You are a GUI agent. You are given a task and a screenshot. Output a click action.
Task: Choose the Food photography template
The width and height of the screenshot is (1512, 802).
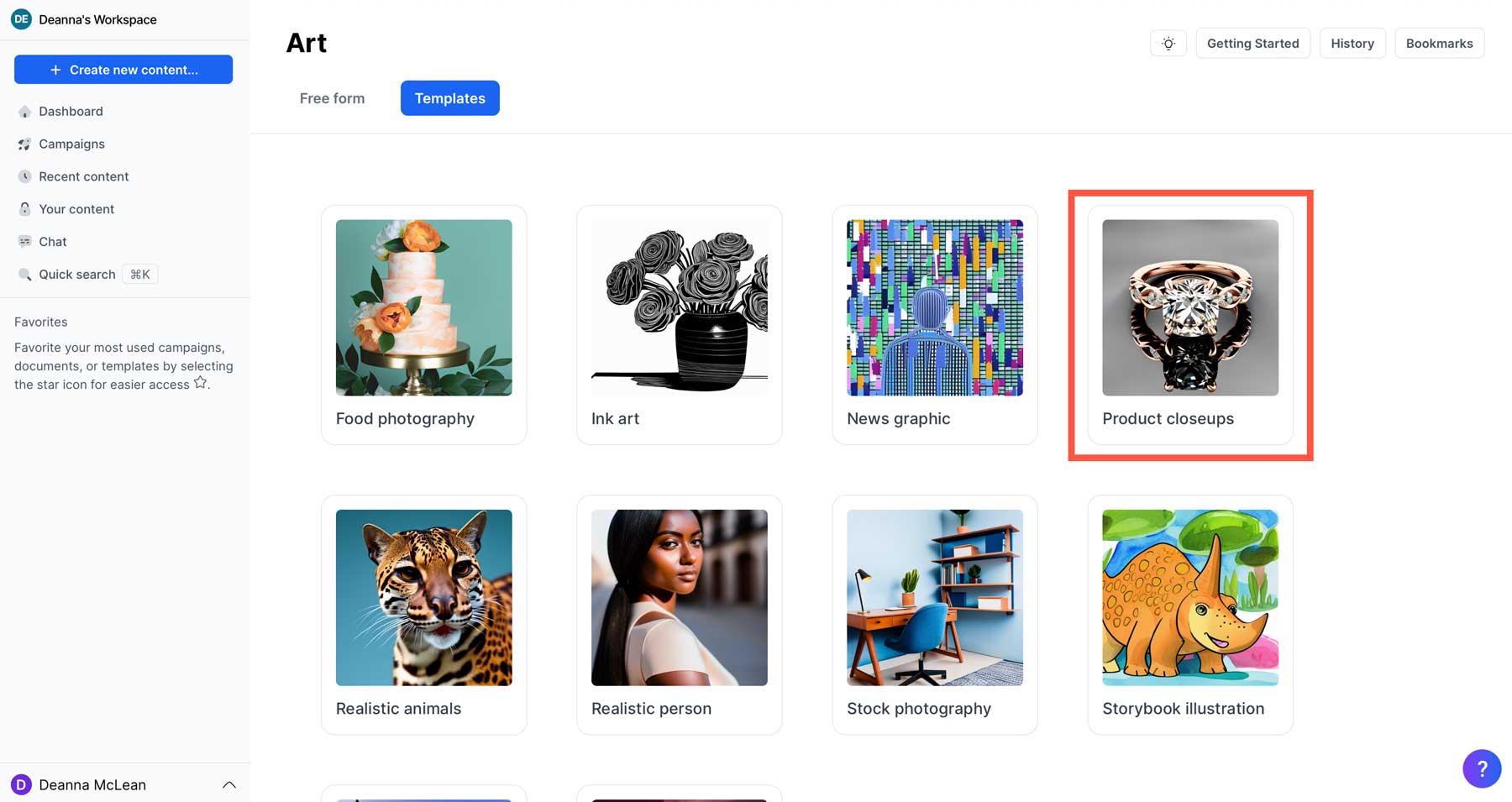coord(423,324)
